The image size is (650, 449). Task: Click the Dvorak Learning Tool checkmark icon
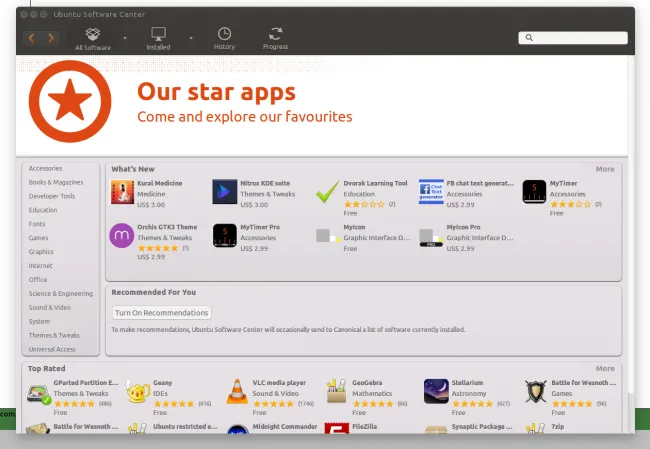click(x=327, y=192)
